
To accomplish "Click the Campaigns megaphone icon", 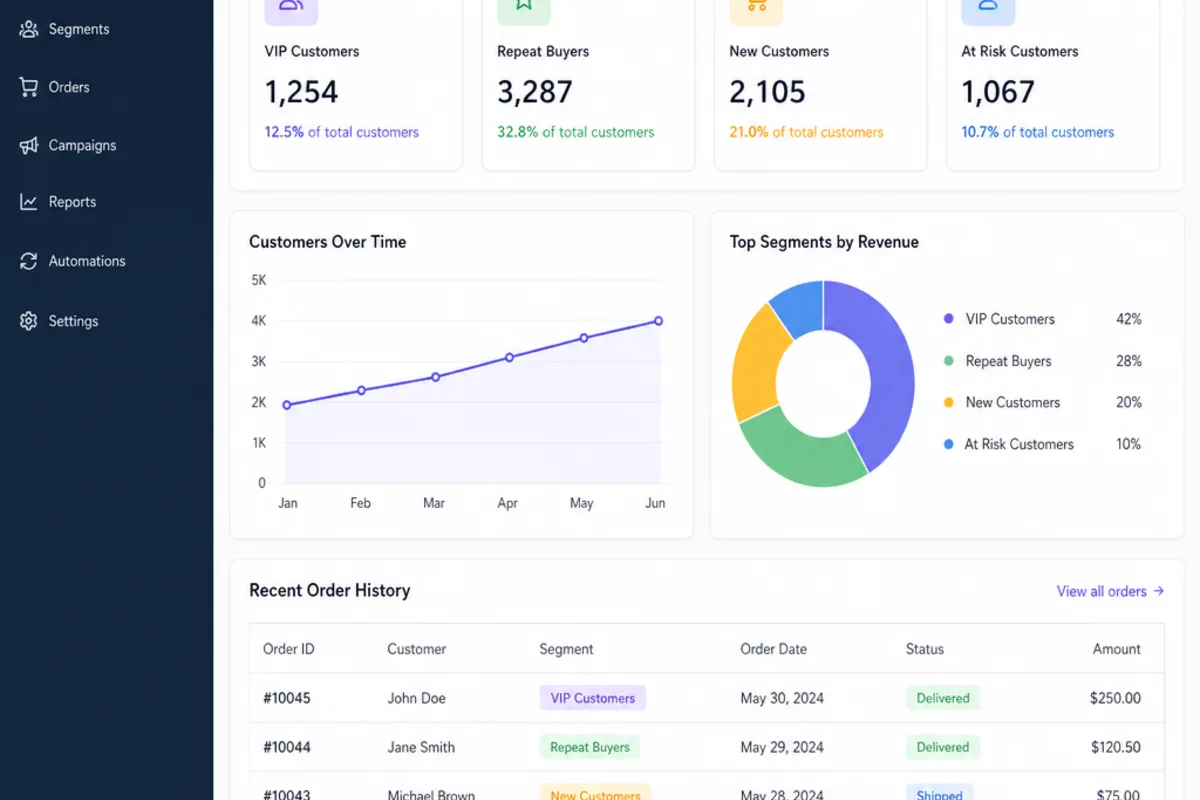I will (x=29, y=145).
